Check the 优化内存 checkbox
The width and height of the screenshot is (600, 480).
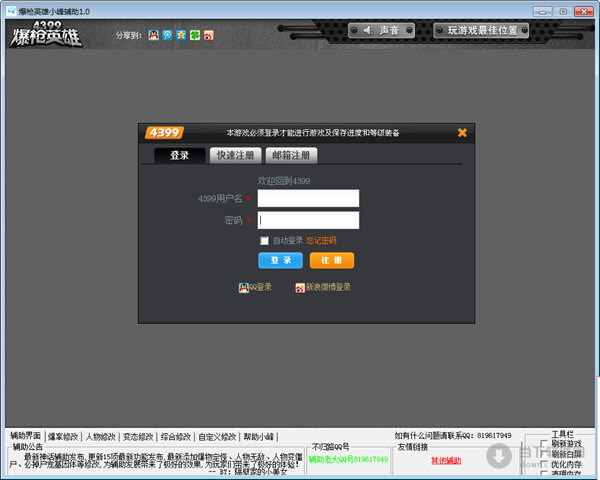tap(543, 464)
